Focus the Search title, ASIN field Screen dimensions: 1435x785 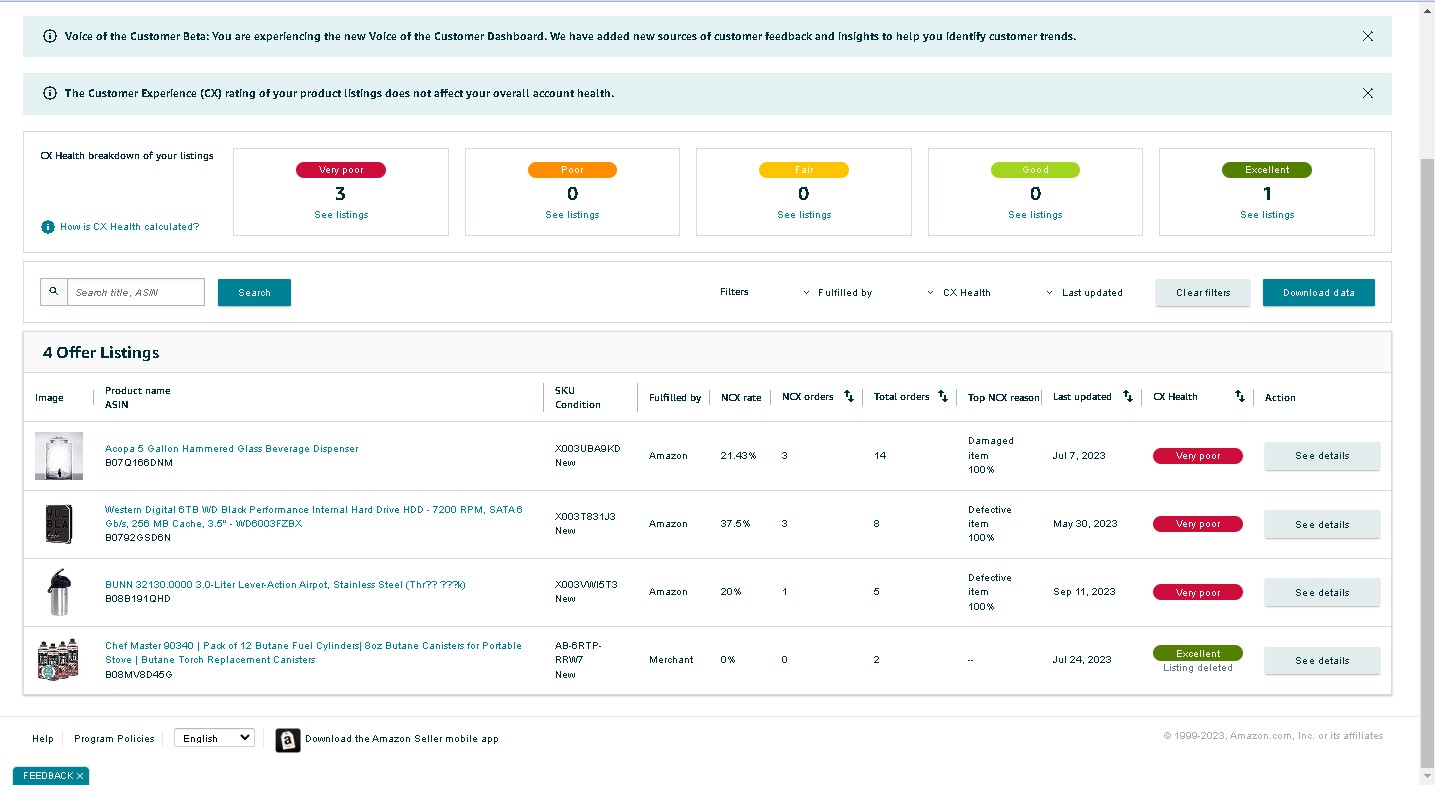click(x=136, y=292)
